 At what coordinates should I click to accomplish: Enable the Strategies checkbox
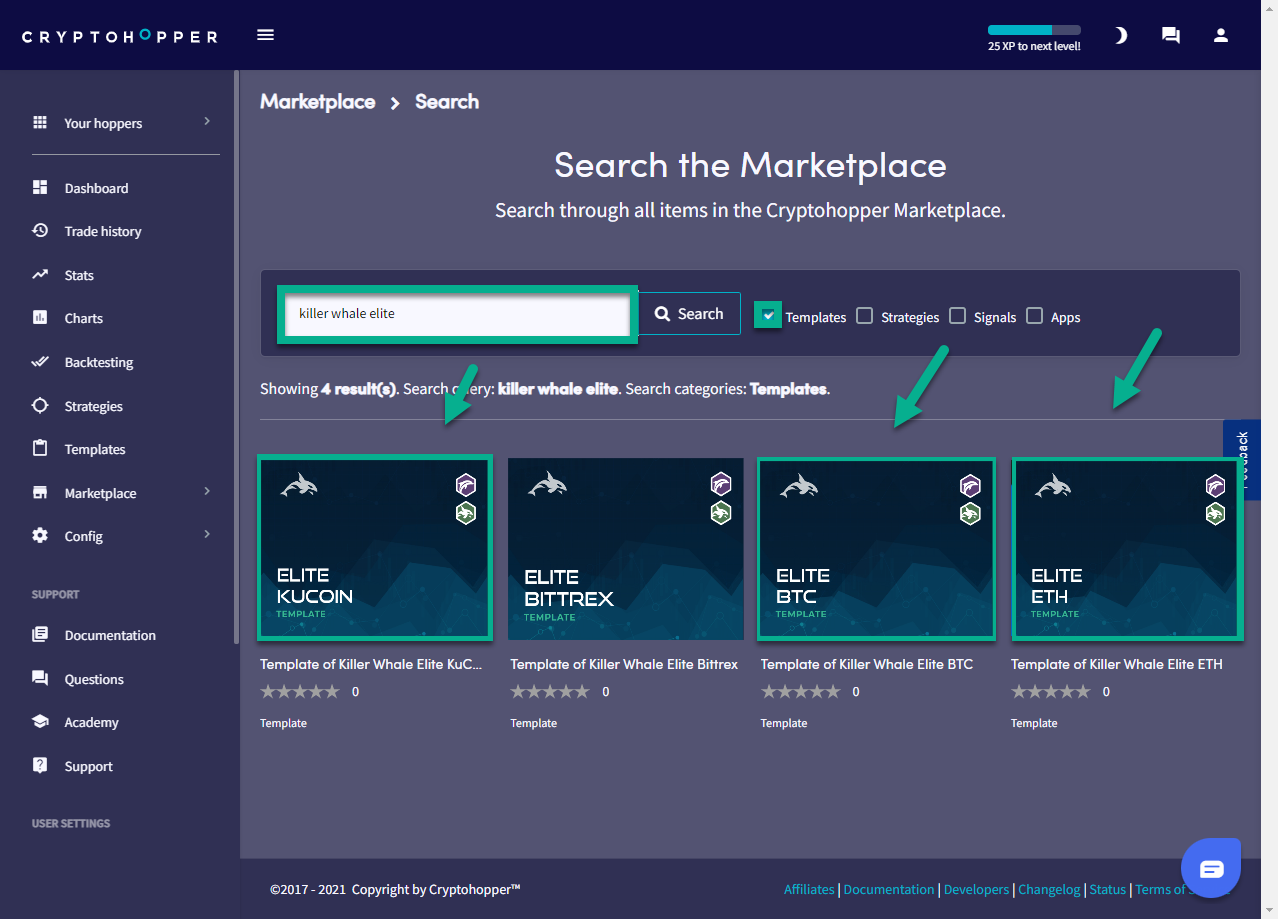pos(865,316)
